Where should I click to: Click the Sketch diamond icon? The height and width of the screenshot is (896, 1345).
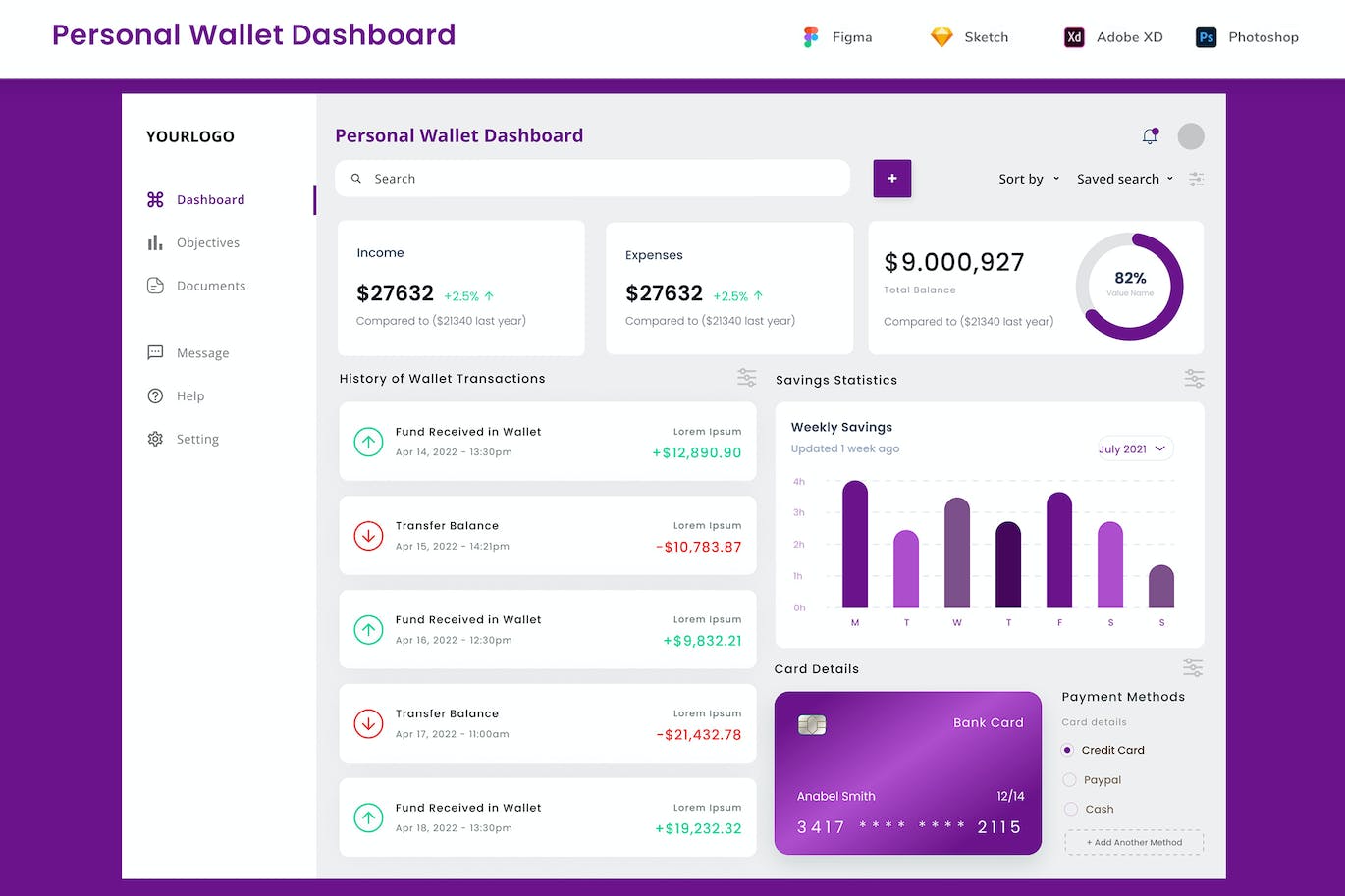pyautogui.click(x=941, y=37)
